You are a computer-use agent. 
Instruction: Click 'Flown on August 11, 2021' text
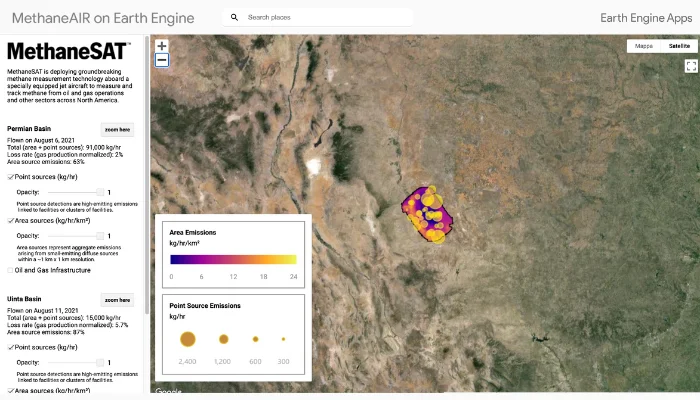42,310
